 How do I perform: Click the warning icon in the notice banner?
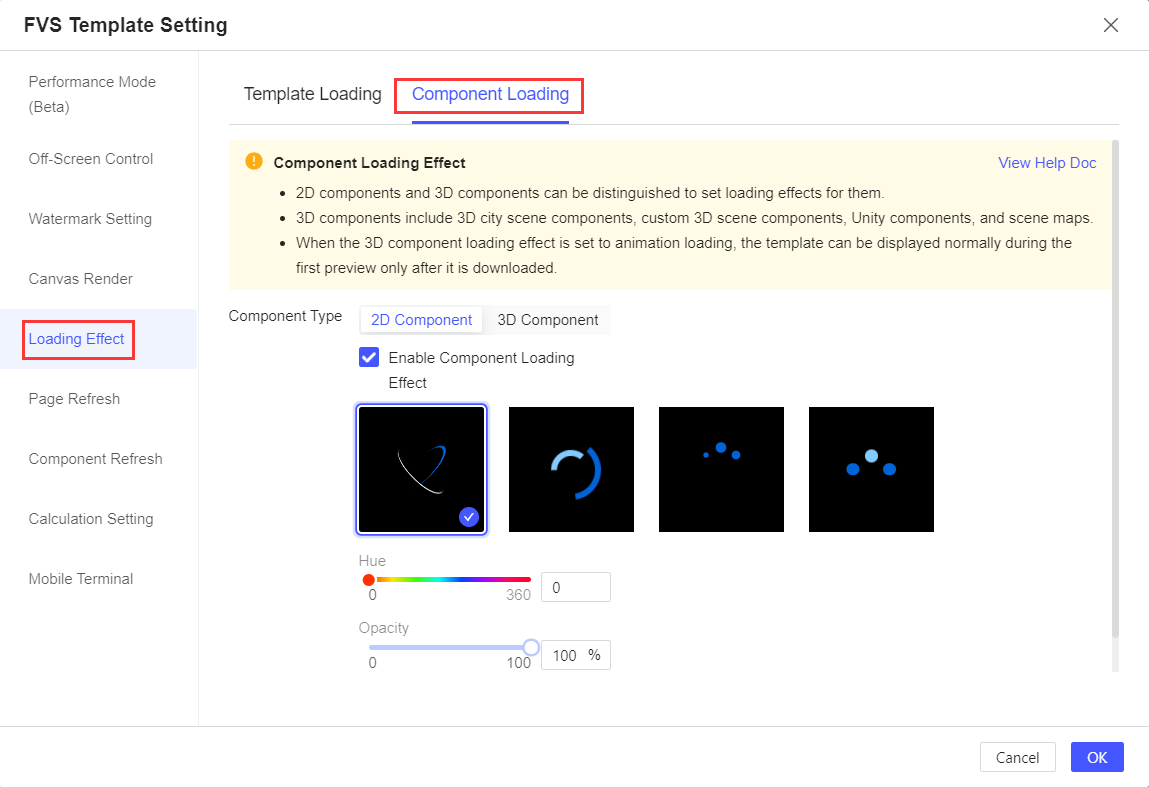click(253, 161)
